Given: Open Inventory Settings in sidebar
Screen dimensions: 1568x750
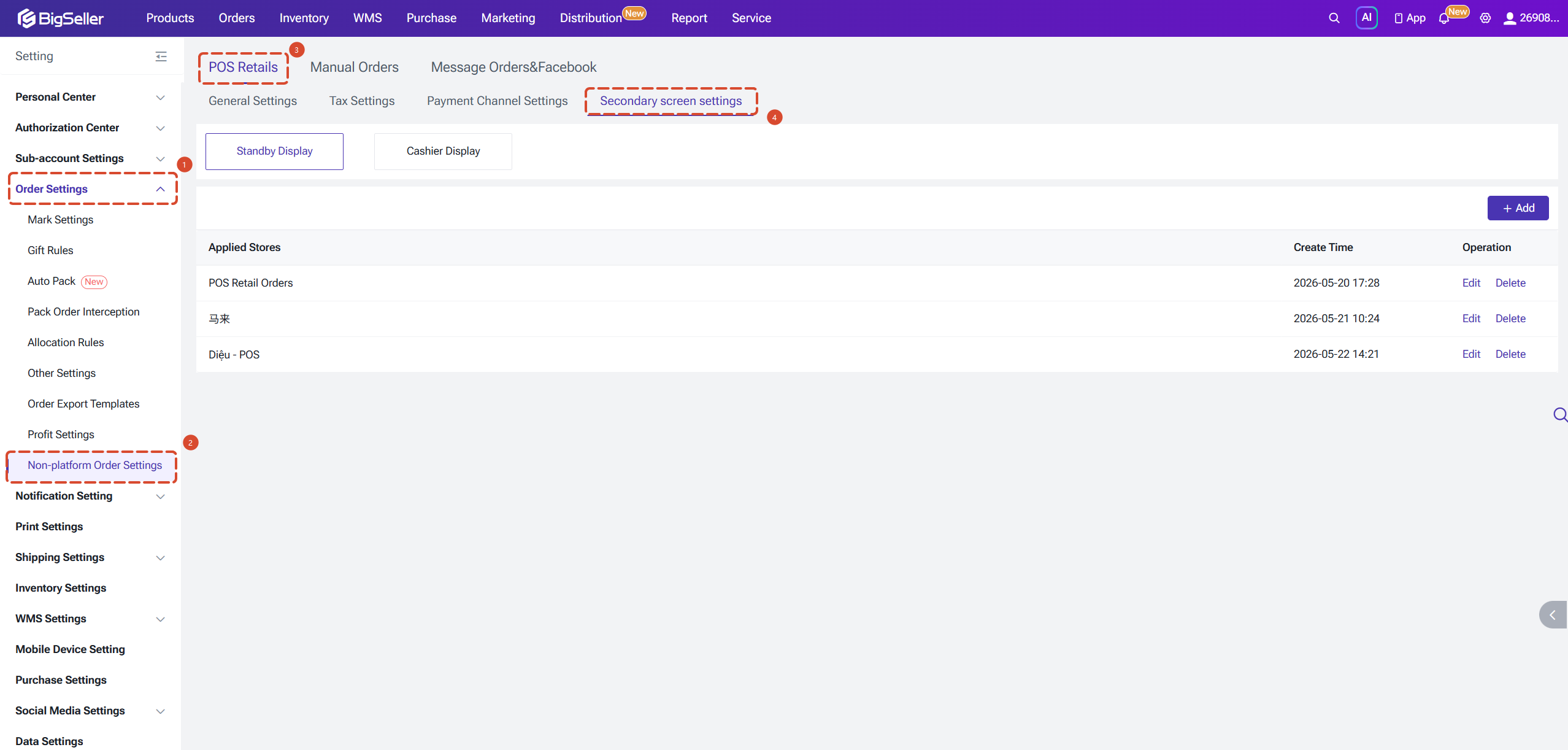Looking at the screenshot, I should [61, 588].
